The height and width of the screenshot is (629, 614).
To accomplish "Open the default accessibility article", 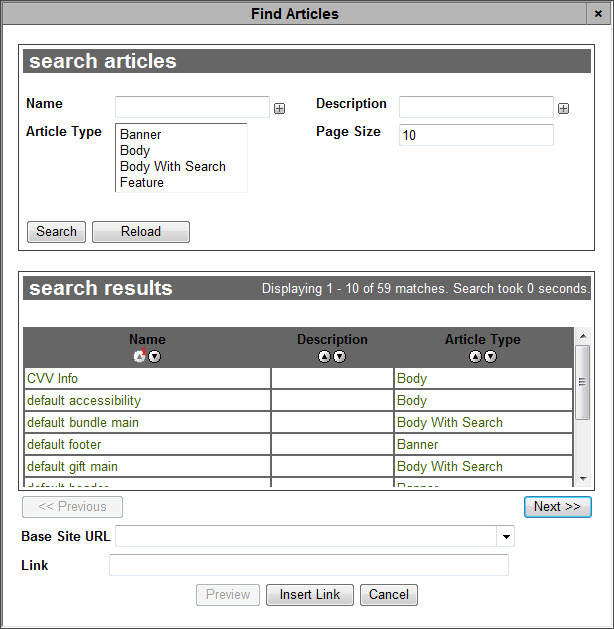I will tap(84, 400).
